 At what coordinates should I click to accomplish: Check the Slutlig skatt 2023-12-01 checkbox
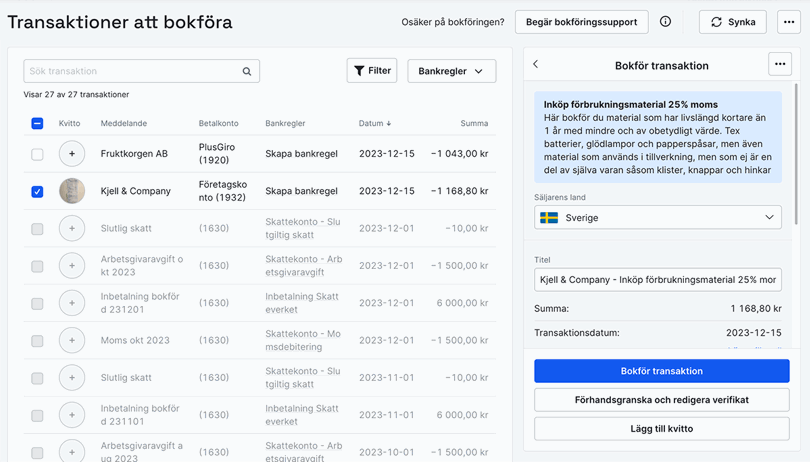[x=37, y=229]
